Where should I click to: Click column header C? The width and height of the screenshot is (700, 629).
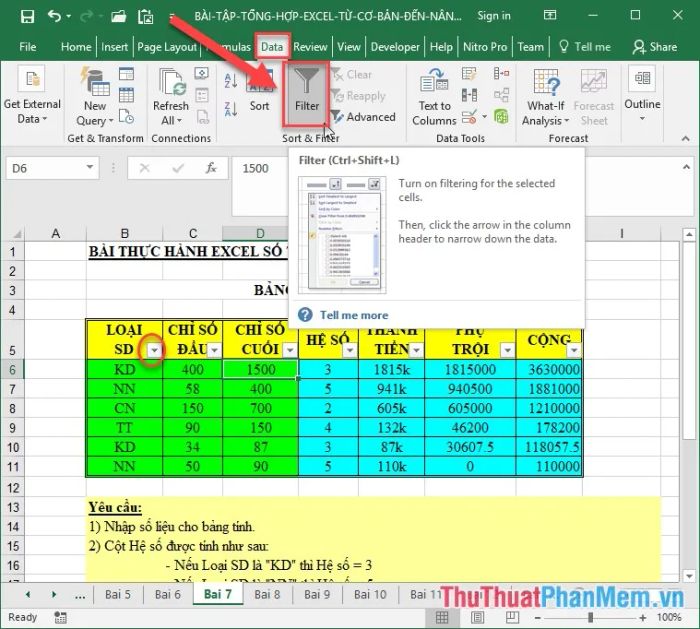point(193,233)
